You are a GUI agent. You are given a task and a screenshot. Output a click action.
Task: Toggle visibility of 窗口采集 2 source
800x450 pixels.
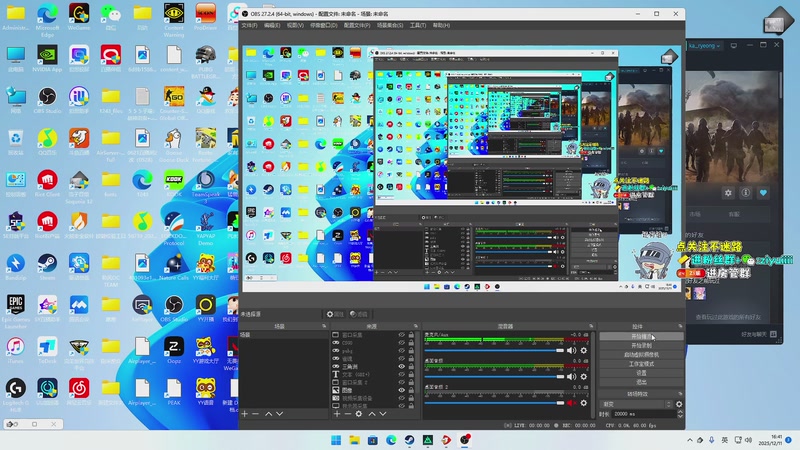pos(402,382)
